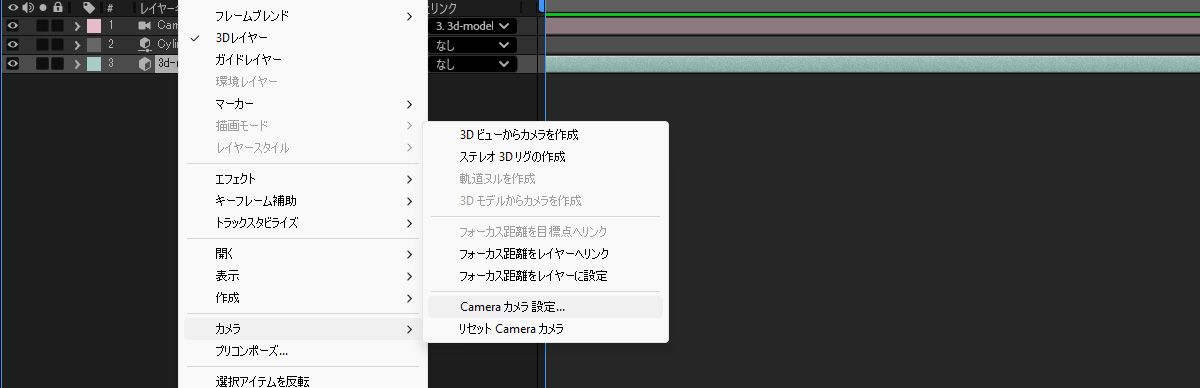Open トラックスタビライズ submenu
The width and height of the screenshot is (1200, 388).
pyautogui.click(x=303, y=222)
